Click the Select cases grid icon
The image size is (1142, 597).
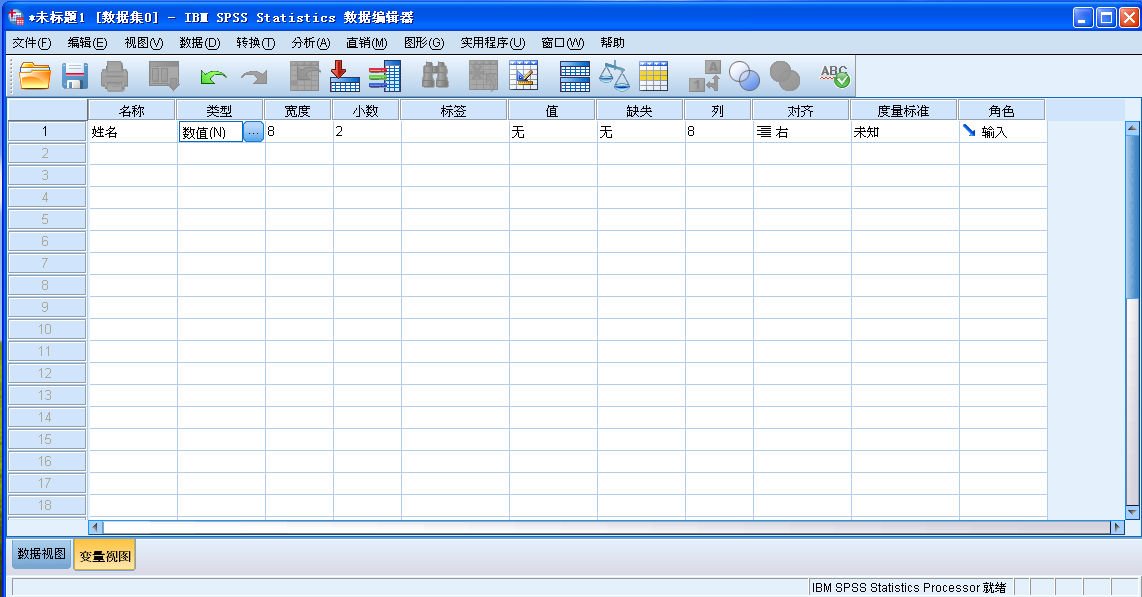(x=653, y=76)
